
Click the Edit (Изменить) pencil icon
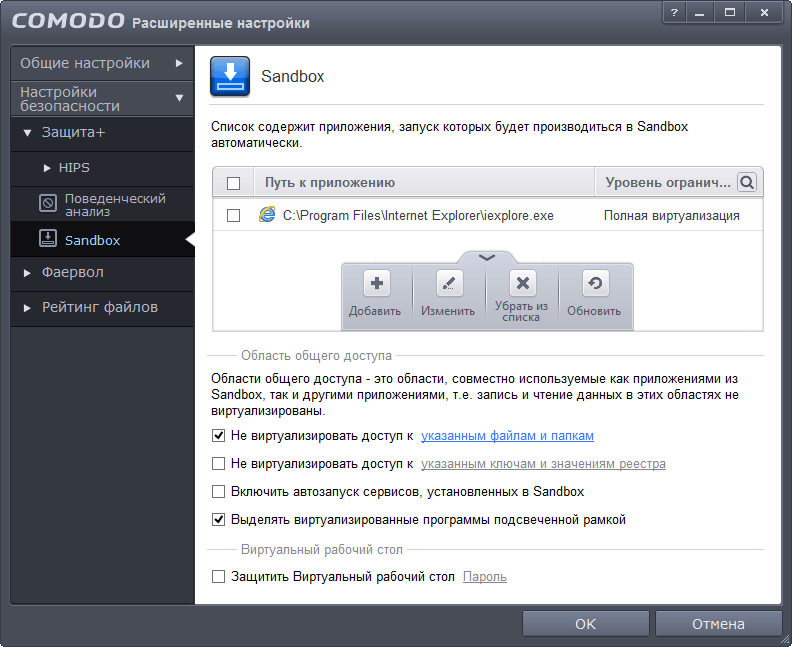click(450, 283)
